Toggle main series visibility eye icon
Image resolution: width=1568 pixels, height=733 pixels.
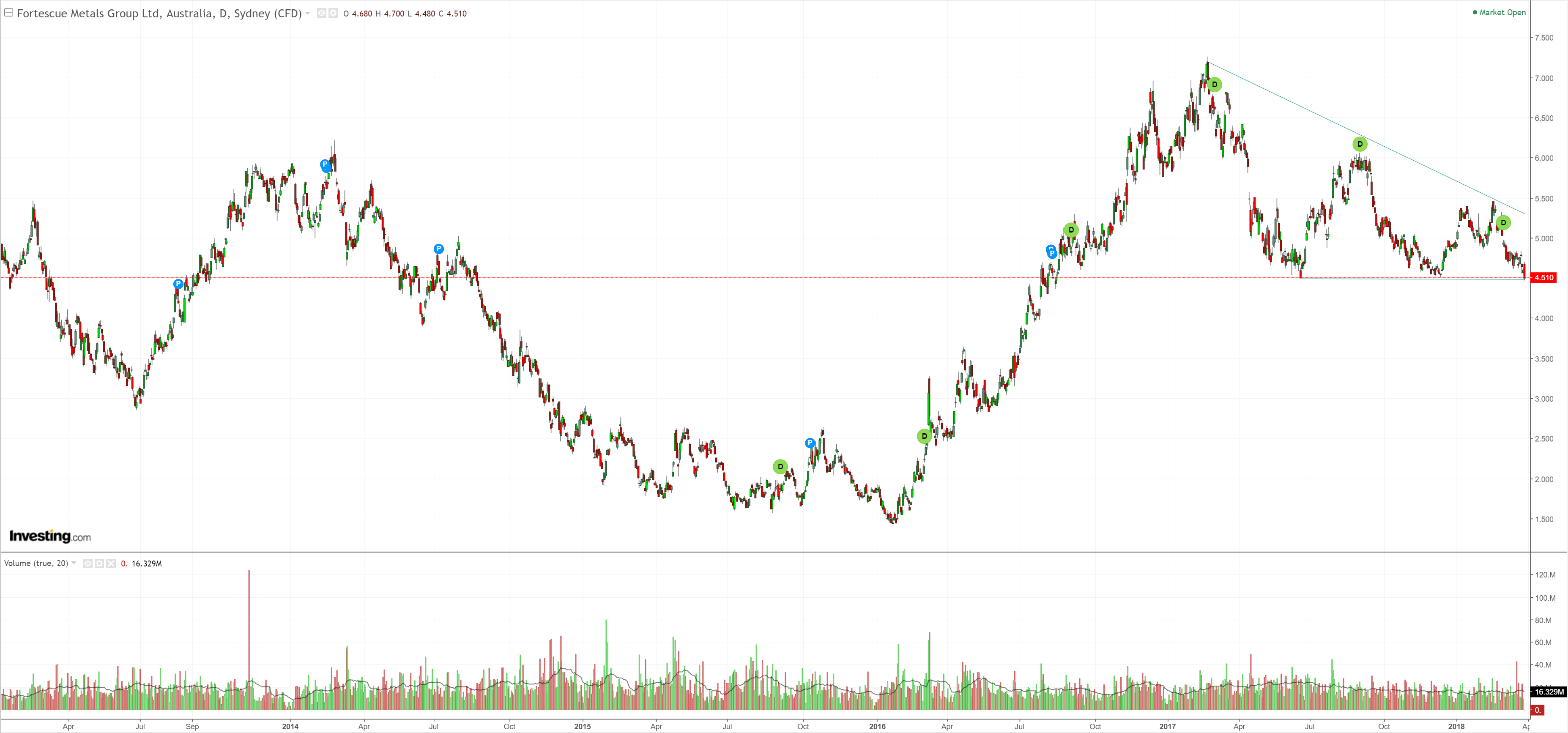(x=322, y=13)
